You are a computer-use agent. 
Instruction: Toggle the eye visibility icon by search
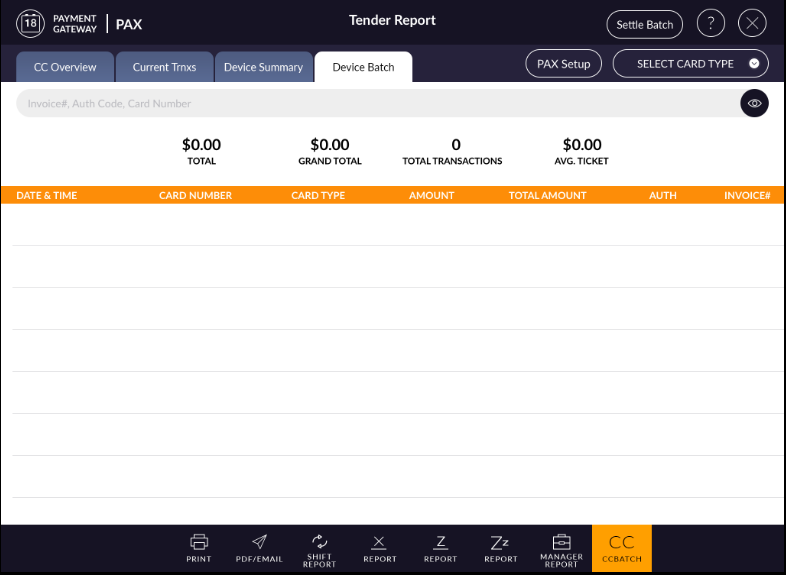pos(754,103)
